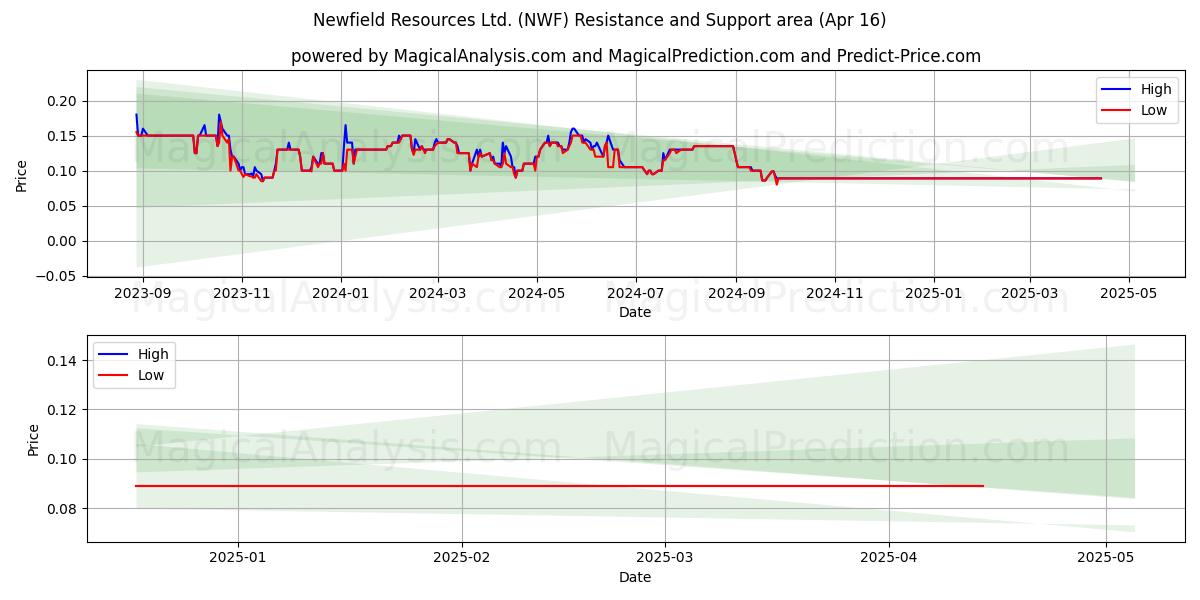Click top chart x-axis label '2024-09'

pyautogui.click(x=736, y=293)
